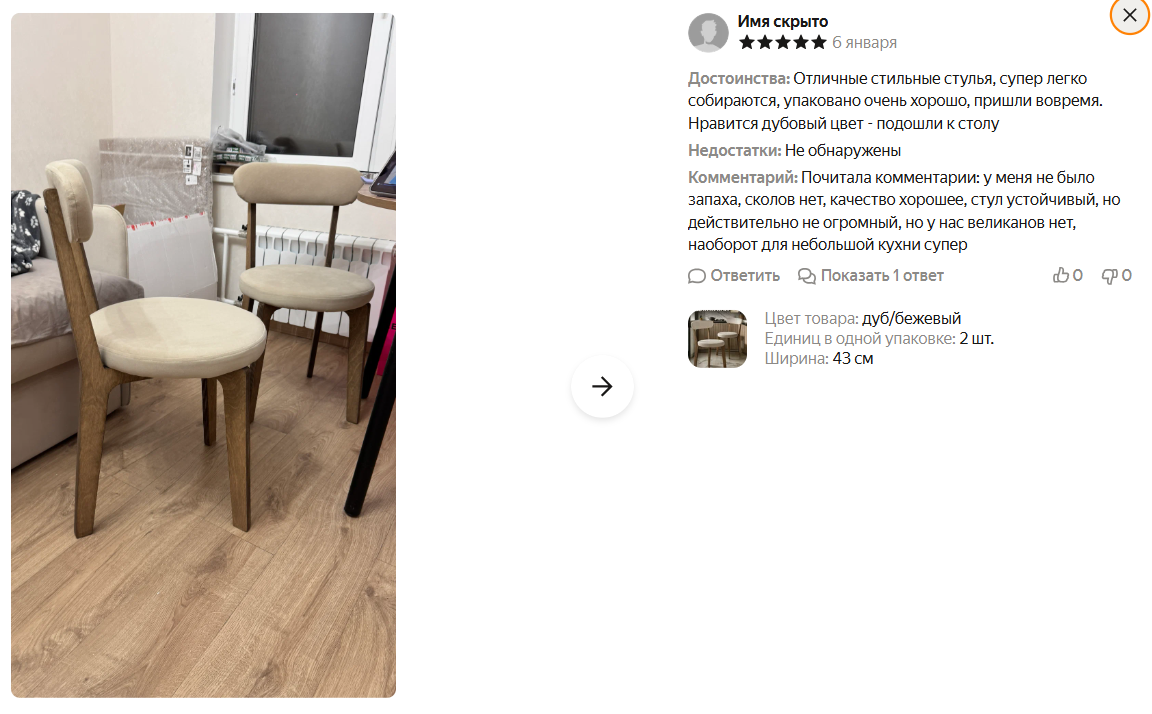Screen dimensions: 1152x714
Task: Click the review date 6 января
Action: pyautogui.click(x=864, y=43)
